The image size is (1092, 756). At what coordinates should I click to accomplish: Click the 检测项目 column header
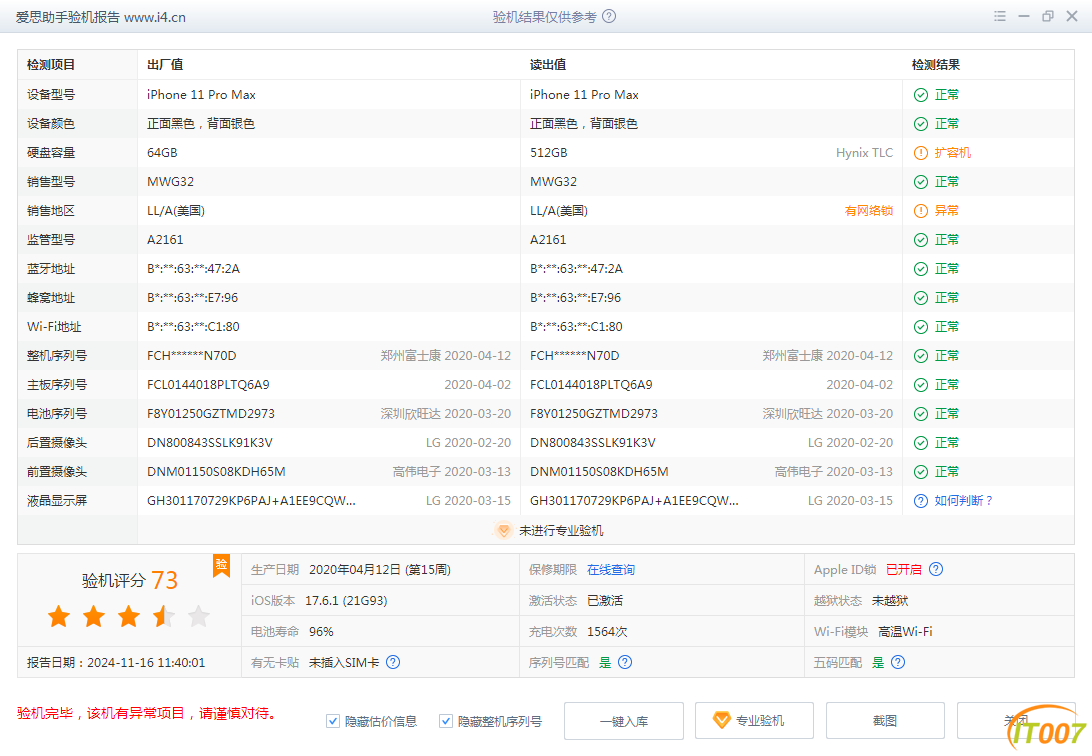point(51,65)
